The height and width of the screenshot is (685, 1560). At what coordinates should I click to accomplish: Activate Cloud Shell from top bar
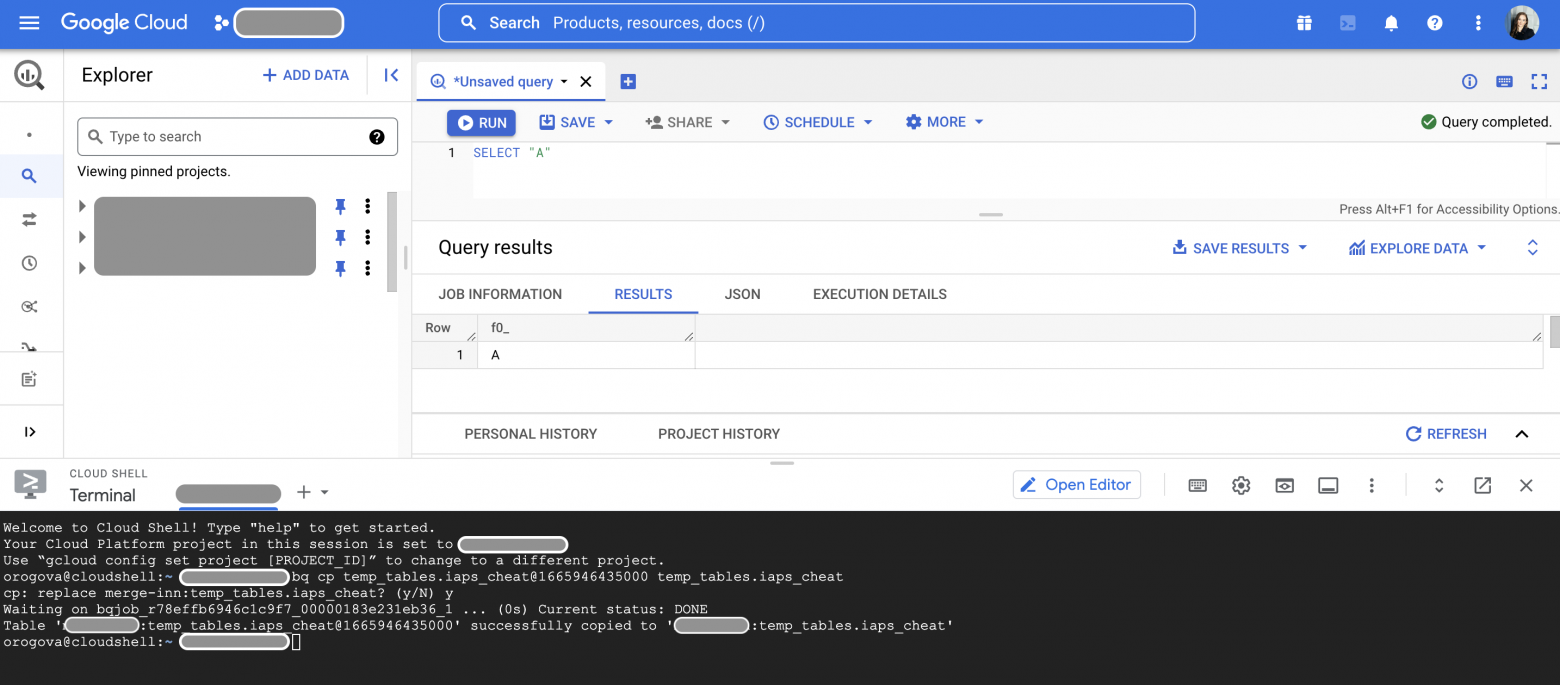[x=1348, y=23]
